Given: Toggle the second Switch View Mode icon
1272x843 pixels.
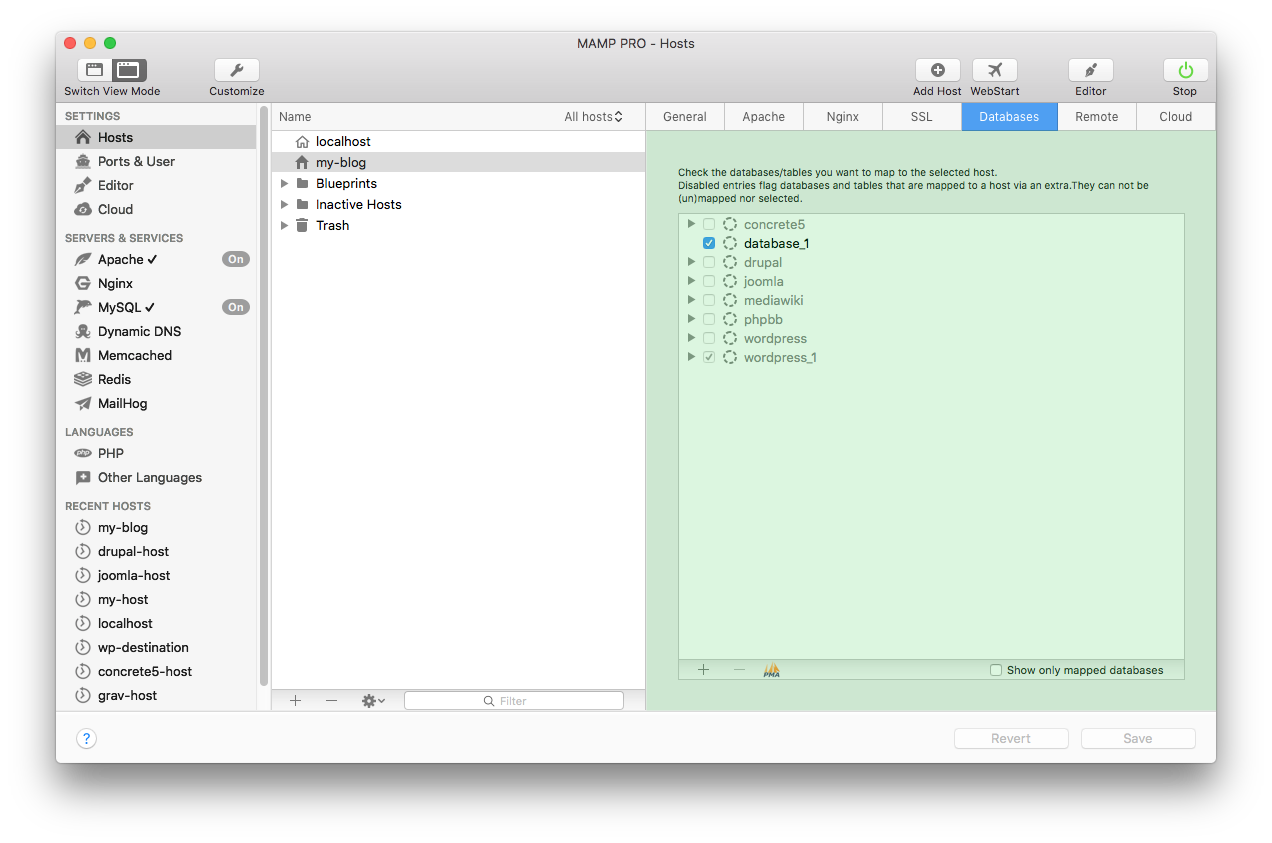Looking at the screenshot, I should point(128,70).
